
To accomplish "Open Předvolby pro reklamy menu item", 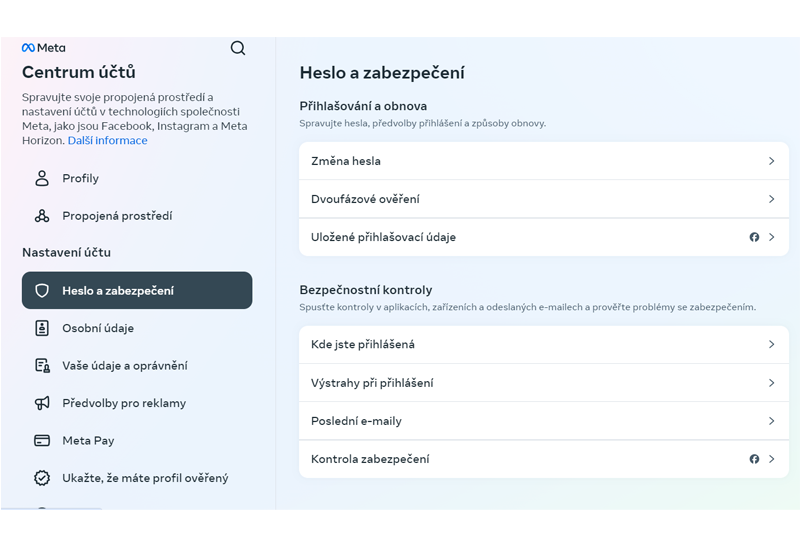I will click(137, 403).
